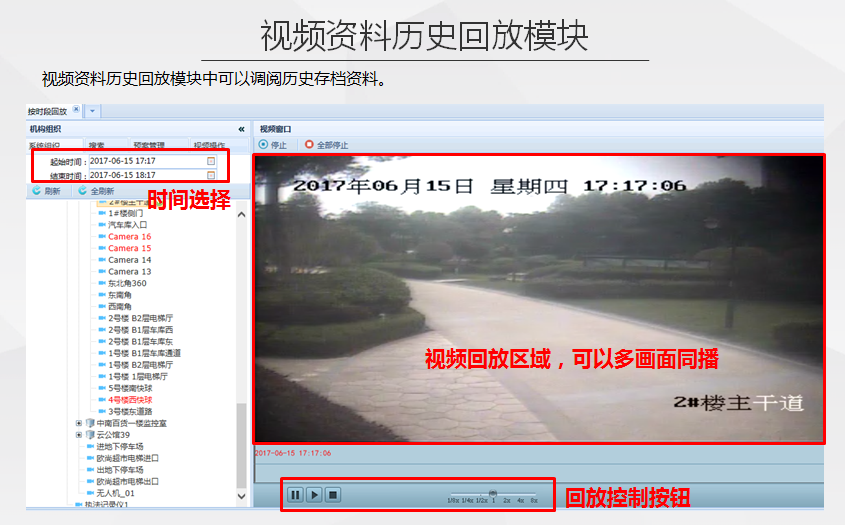Click 停止 in the video window toolbar
Screen dimensions: 845x525
coord(272,145)
